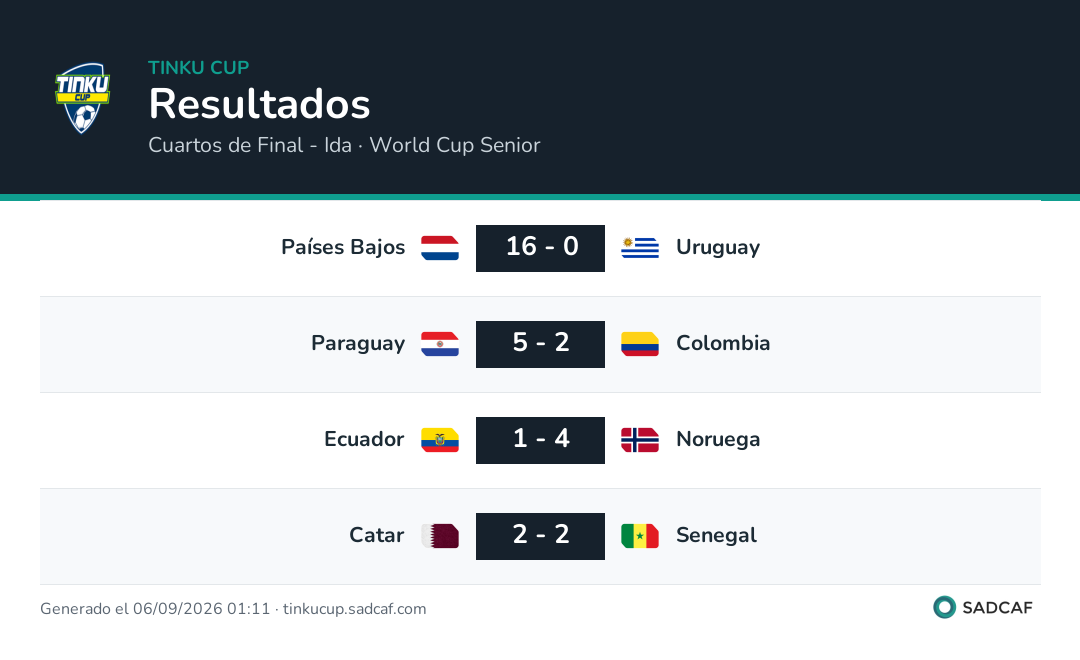This screenshot has height=660, width=1080.
Task: Click the Países Bajos team name
Action: click(343, 247)
